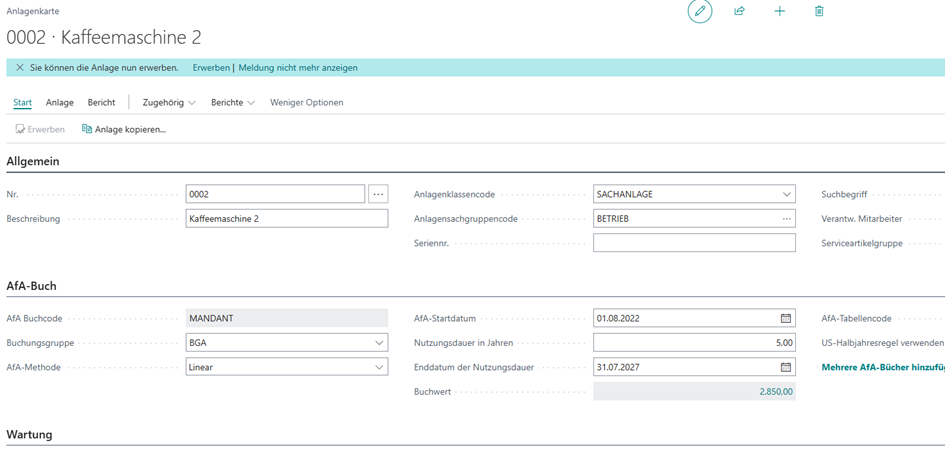Screen dimensions: 945x450
Task: Click Weniger Optionen
Action: click(x=306, y=102)
